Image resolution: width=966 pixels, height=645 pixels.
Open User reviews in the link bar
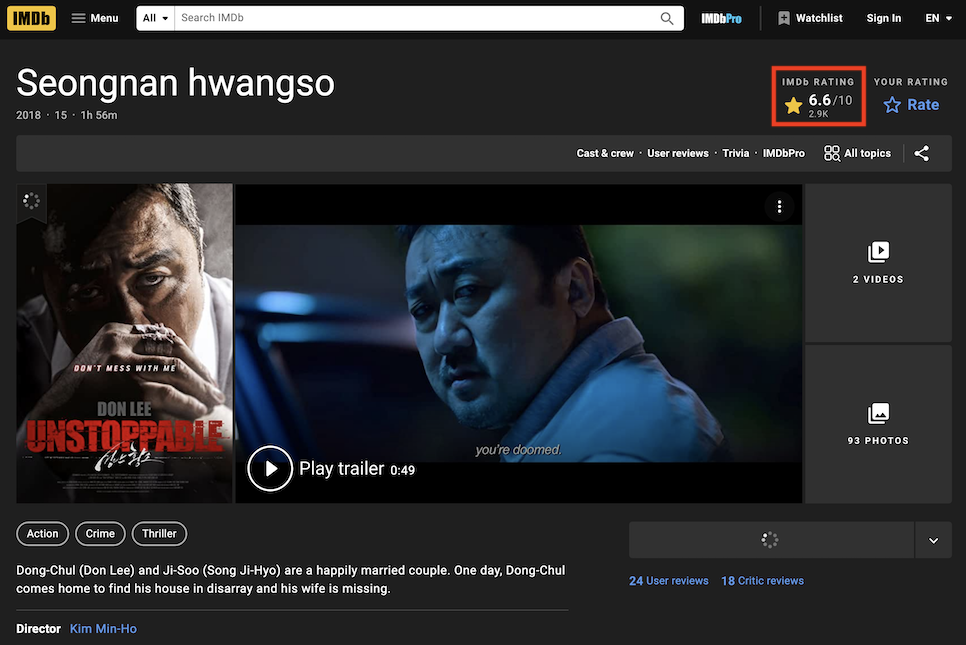[x=678, y=153]
